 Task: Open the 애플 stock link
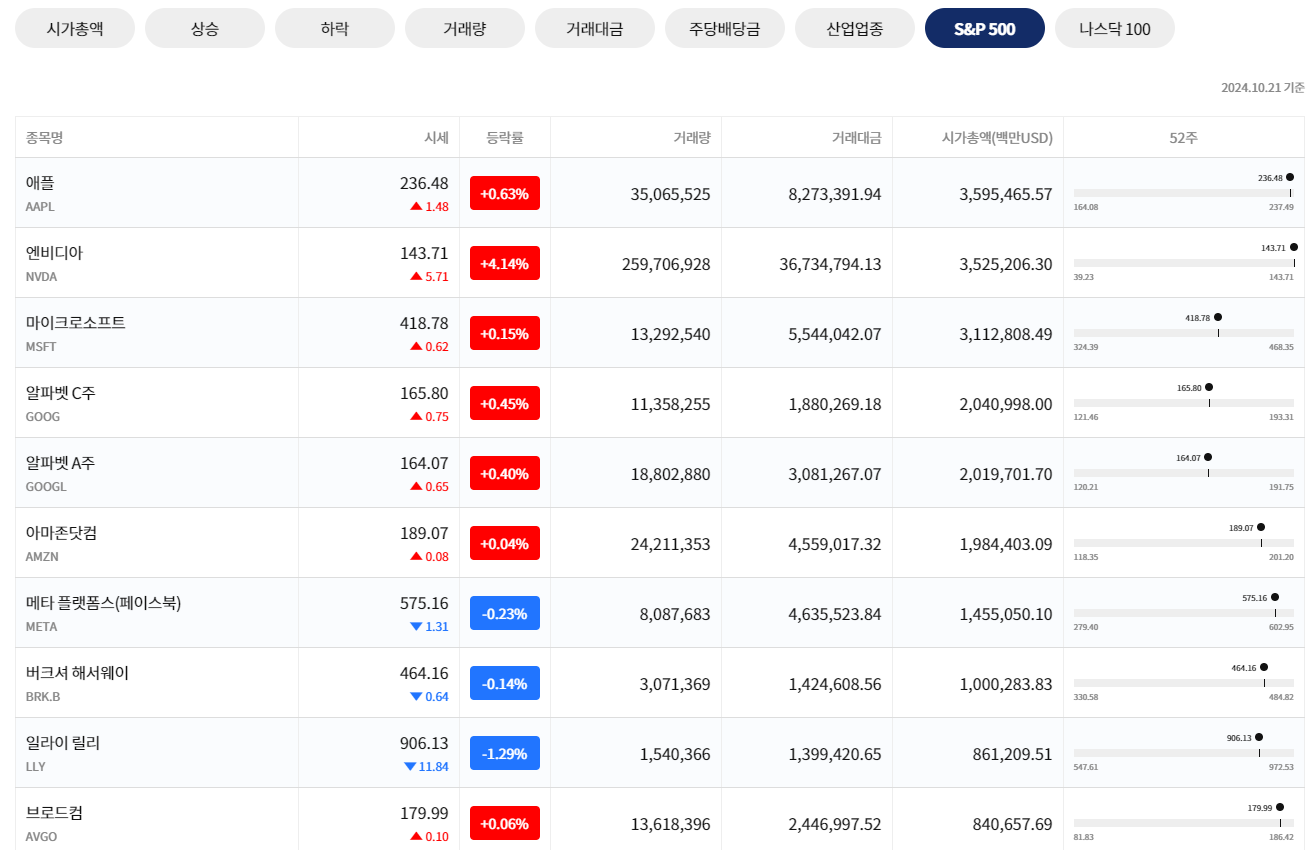click(x=40, y=183)
